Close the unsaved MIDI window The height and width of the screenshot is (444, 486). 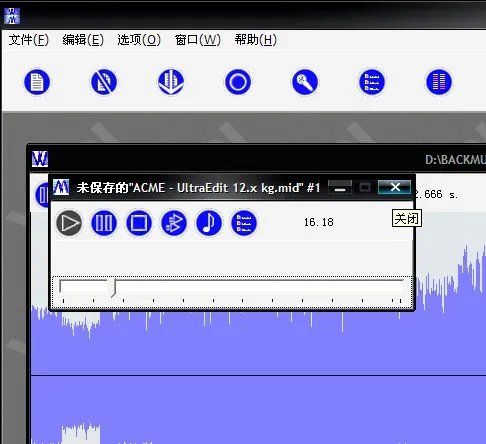pyautogui.click(x=395, y=187)
